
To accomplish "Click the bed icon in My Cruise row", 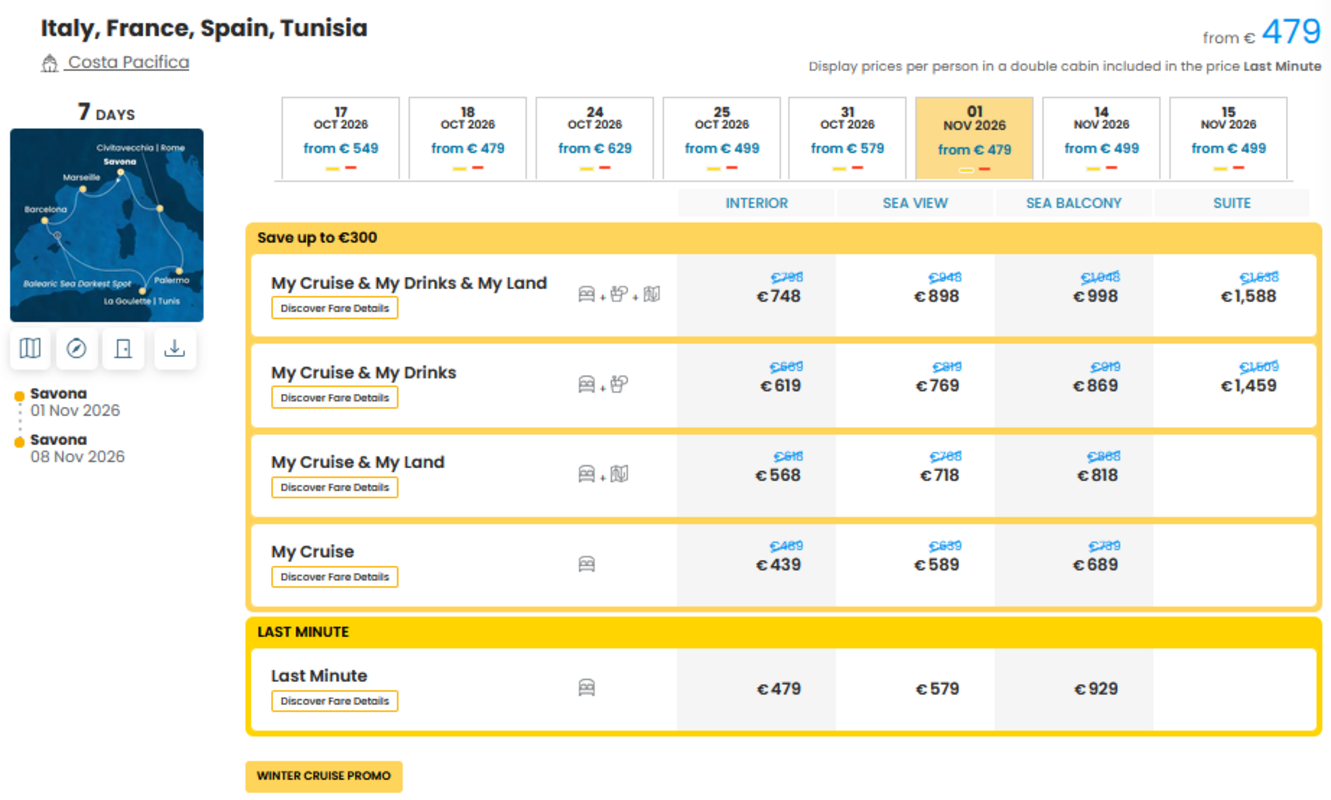I will (x=587, y=565).
